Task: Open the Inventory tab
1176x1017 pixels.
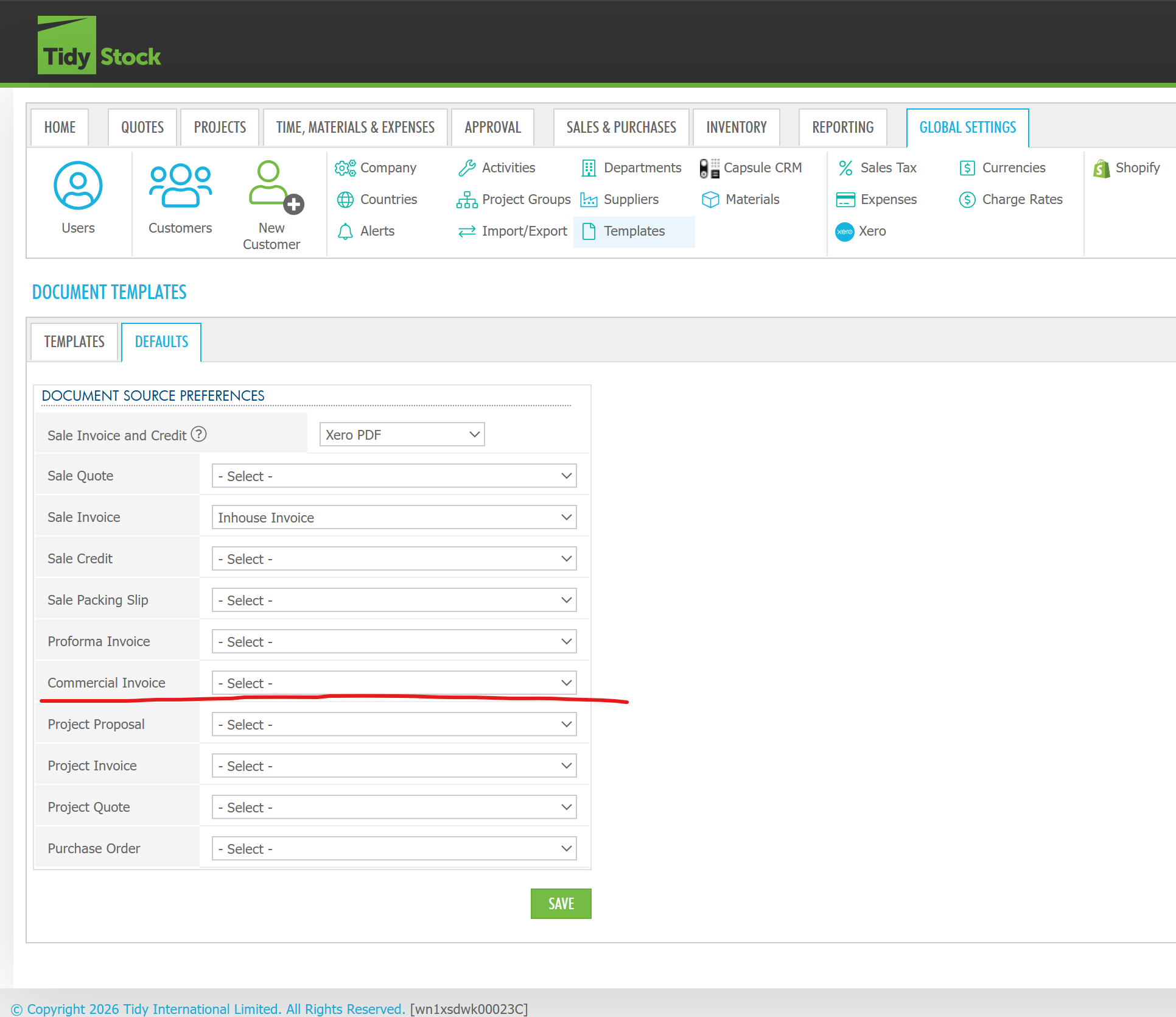Action: point(737,128)
